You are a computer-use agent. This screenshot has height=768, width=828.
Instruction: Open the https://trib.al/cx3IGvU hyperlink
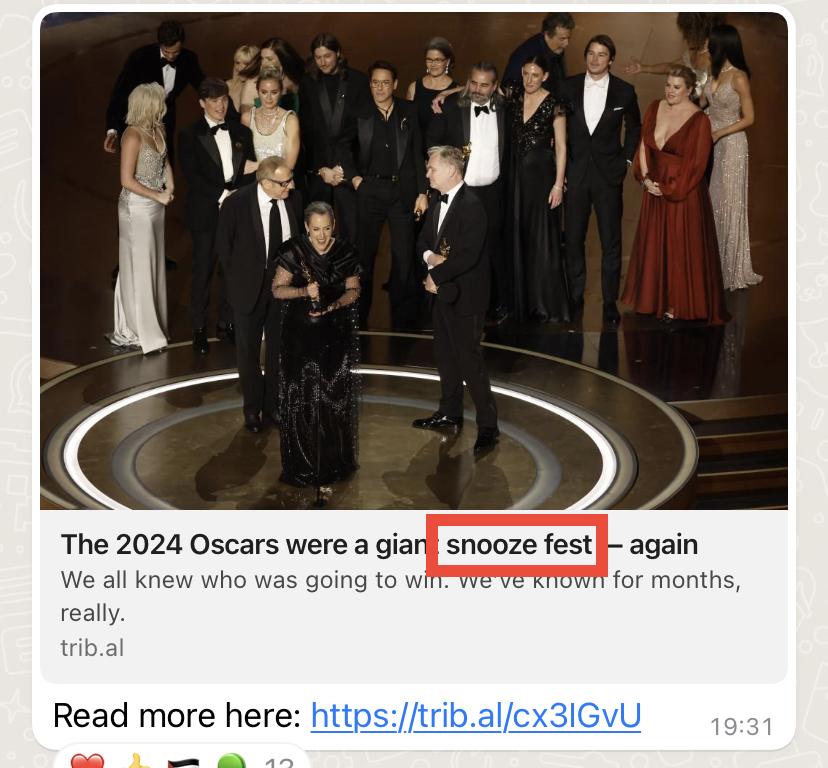[476, 716]
